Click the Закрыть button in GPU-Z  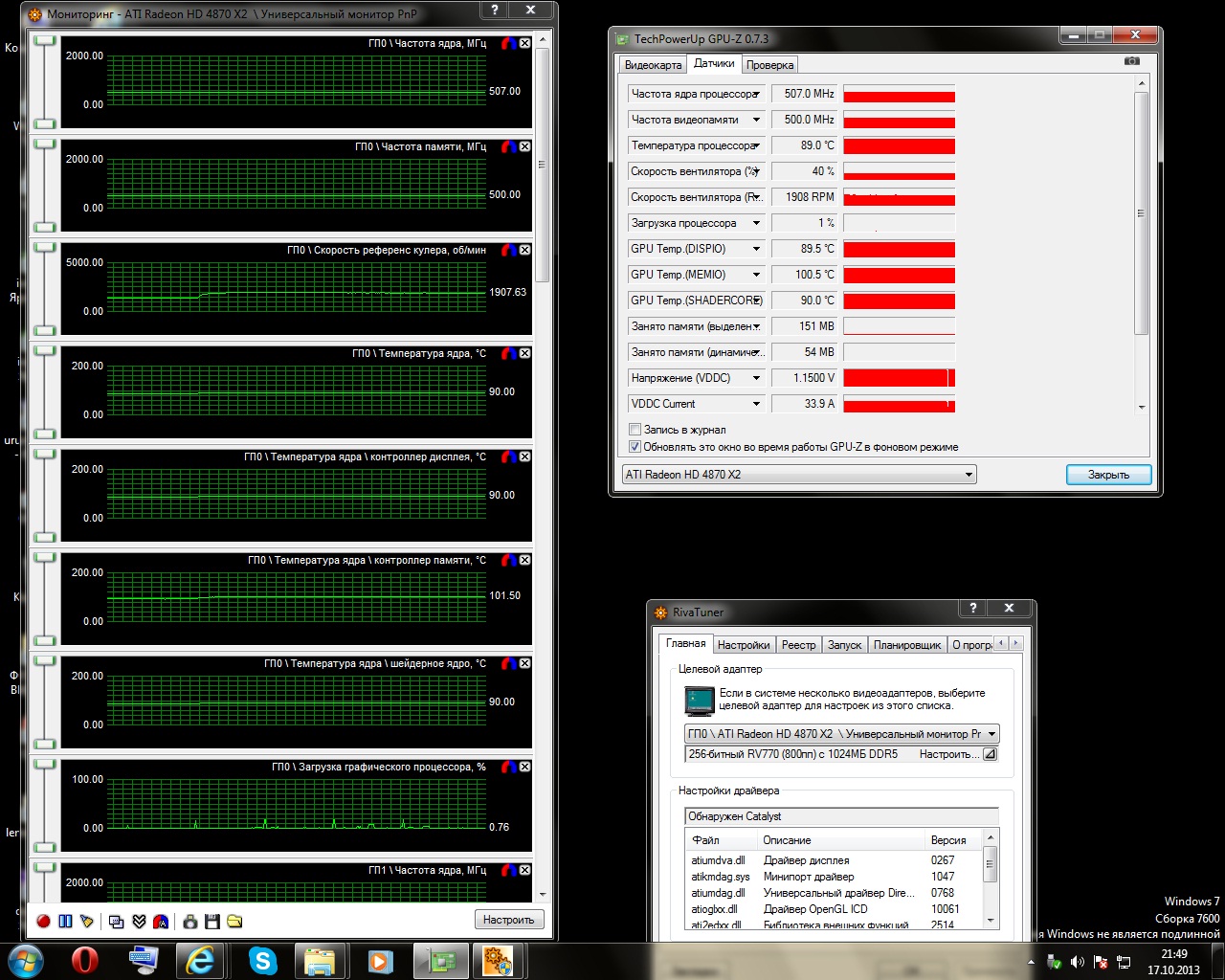point(1108,475)
